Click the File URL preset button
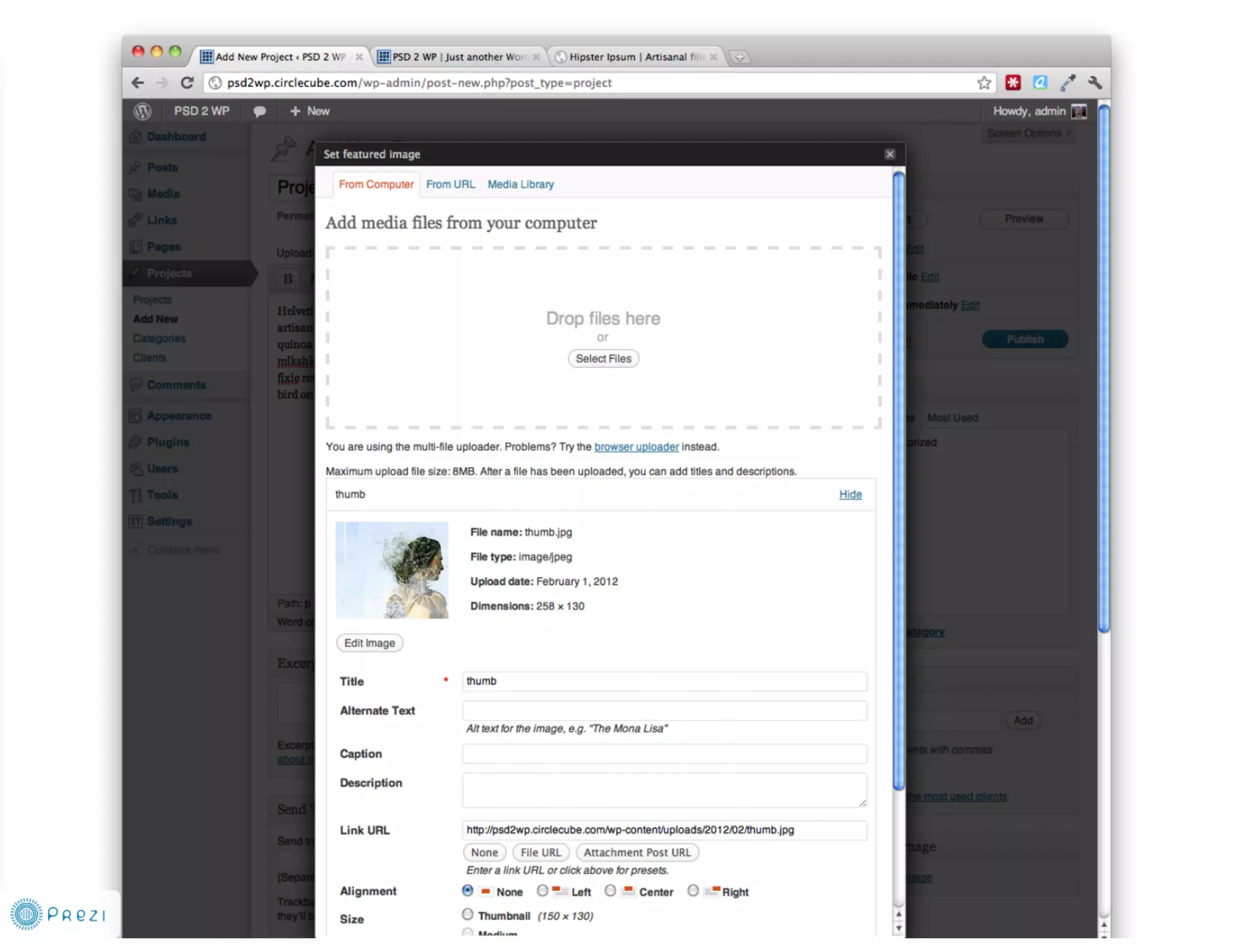This screenshot has height=952, width=1233. (541, 853)
